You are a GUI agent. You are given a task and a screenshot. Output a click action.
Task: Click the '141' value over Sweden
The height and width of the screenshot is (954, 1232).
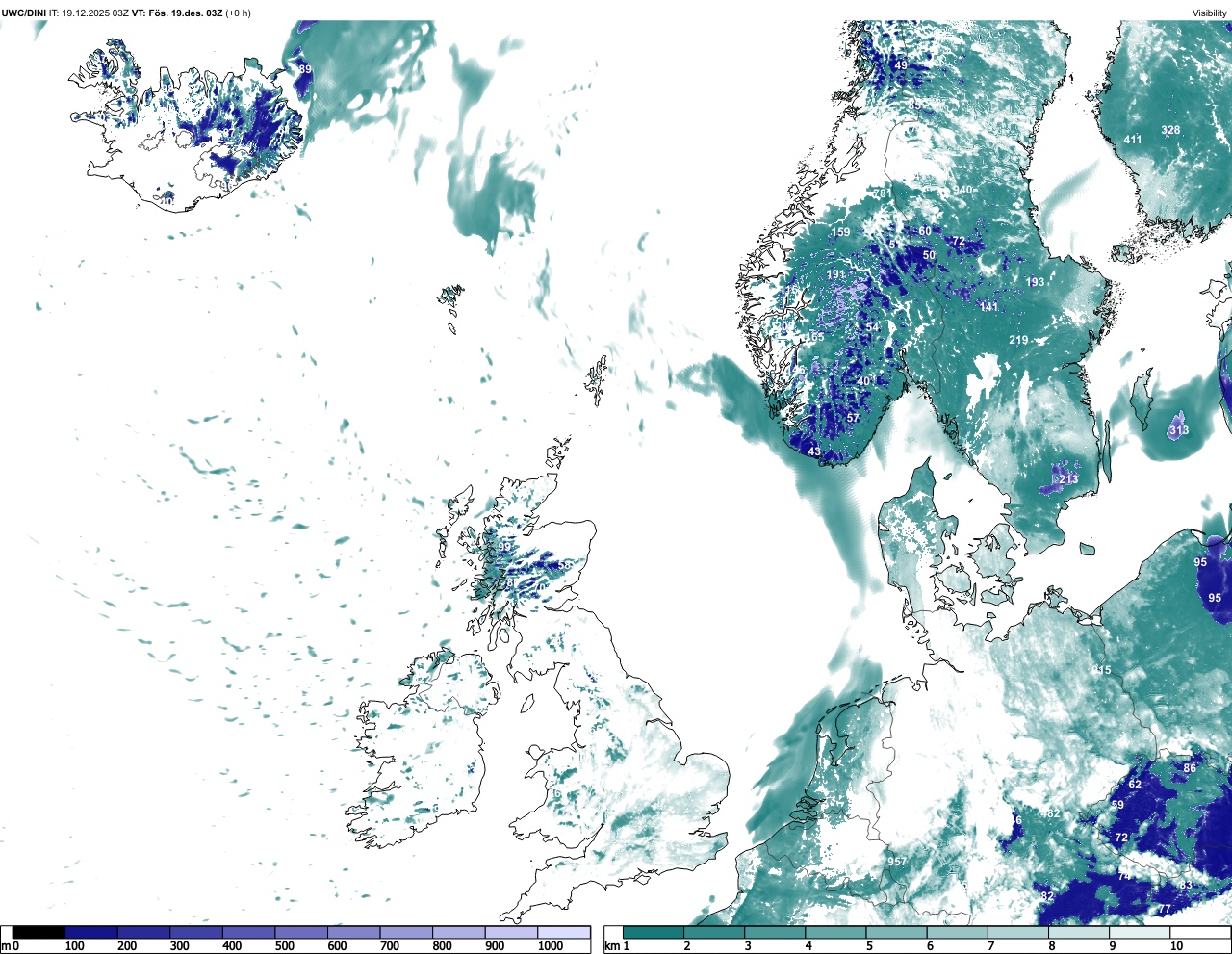[988, 307]
